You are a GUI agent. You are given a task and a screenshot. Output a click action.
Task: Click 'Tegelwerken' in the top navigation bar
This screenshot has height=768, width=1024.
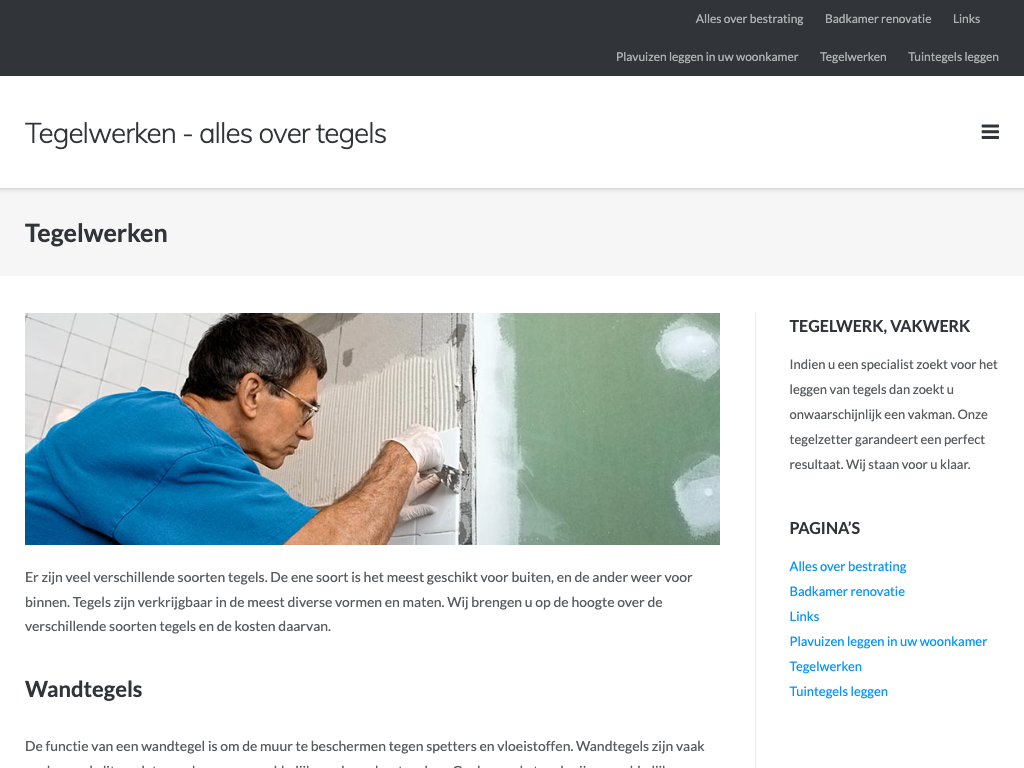853,57
